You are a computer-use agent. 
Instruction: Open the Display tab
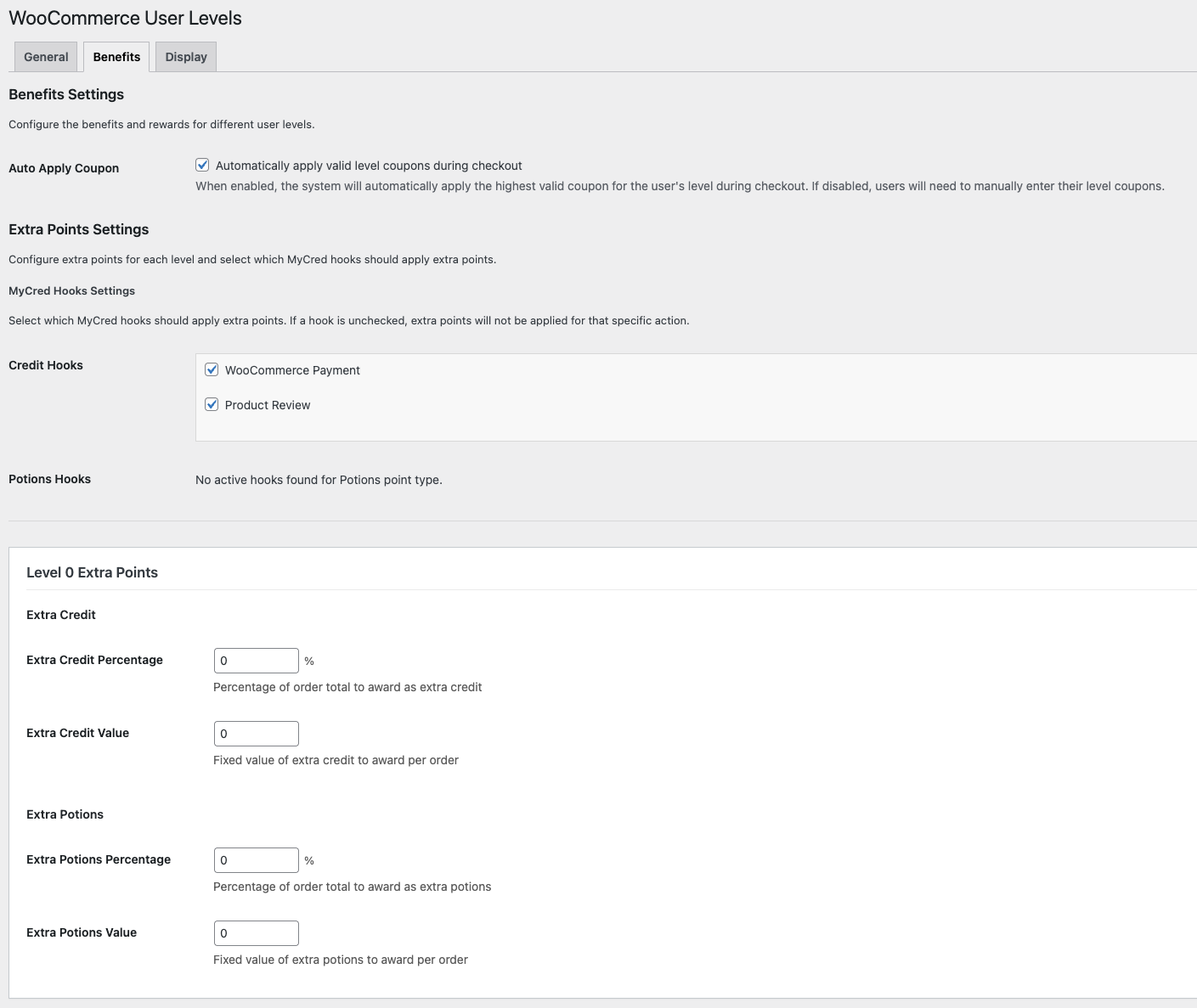pyautogui.click(x=186, y=57)
